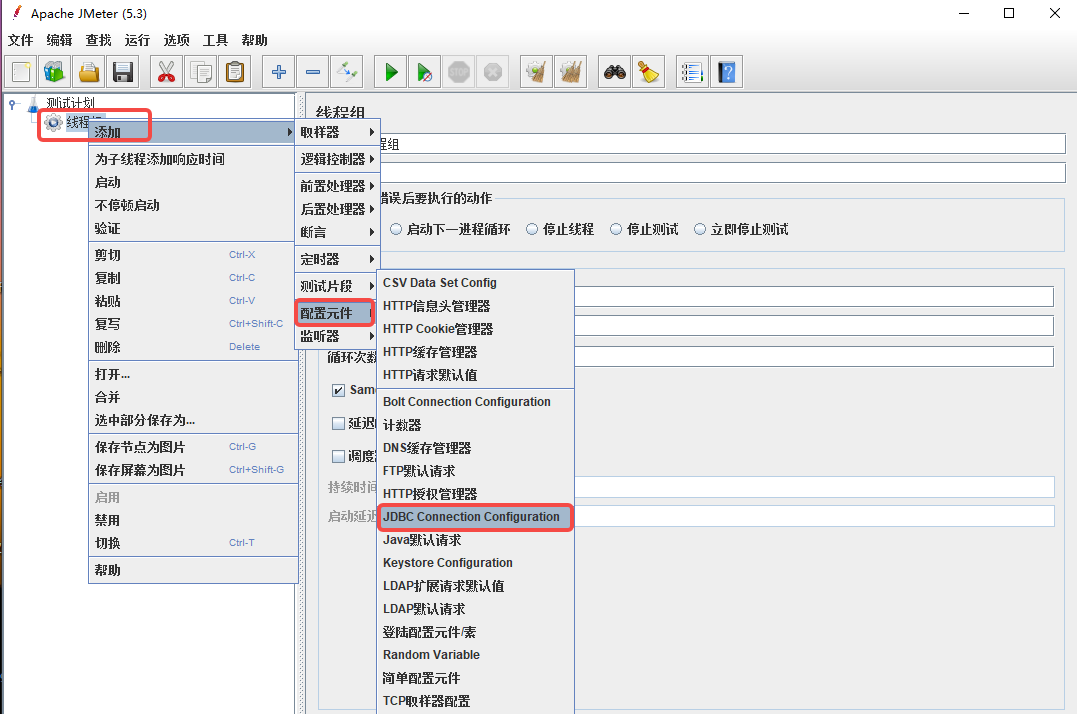
Task: Expand the 逻辑控制器 submenu
Action: tap(337, 159)
